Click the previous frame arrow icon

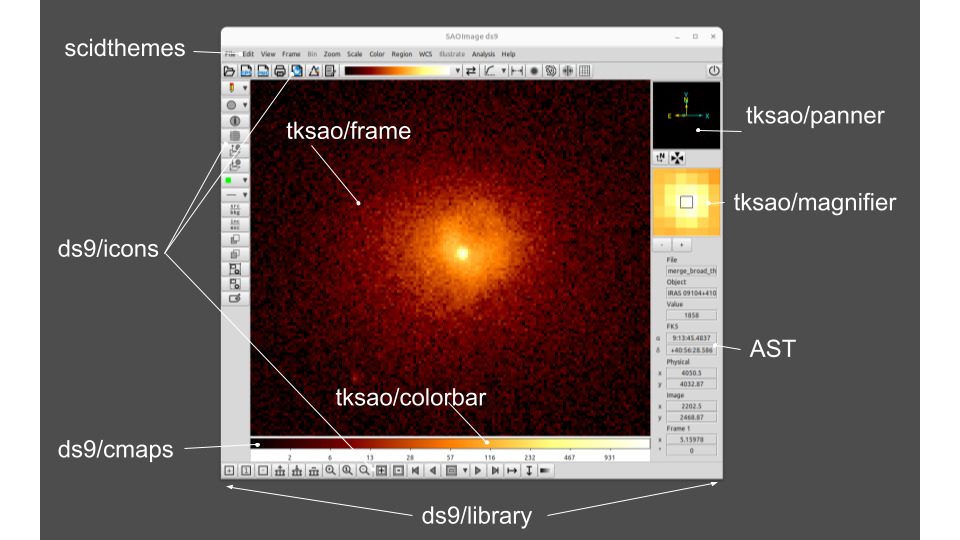[x=433, y=471]
